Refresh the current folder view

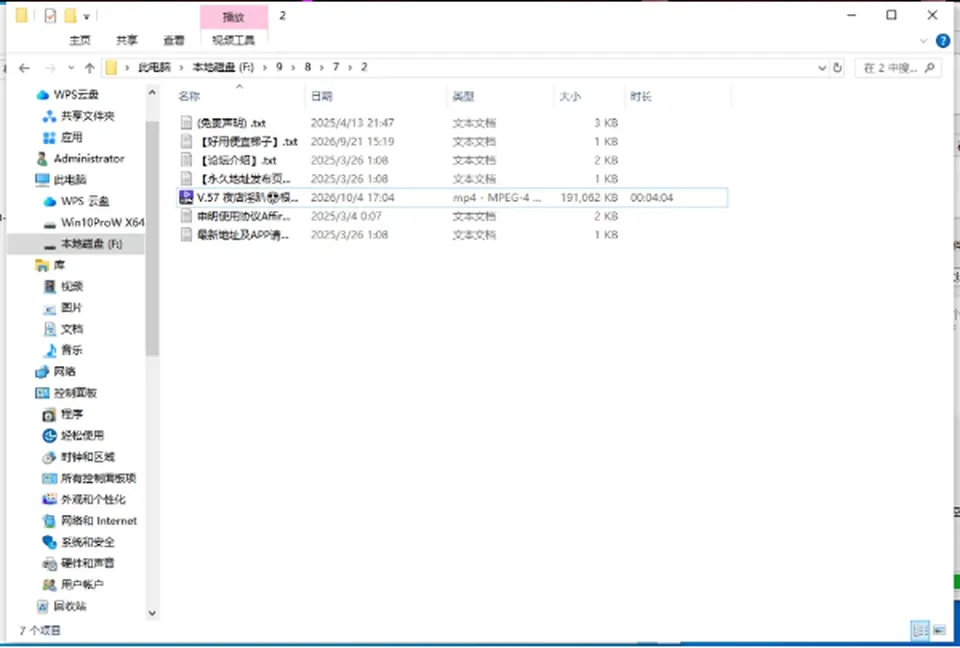coord(838,68)
